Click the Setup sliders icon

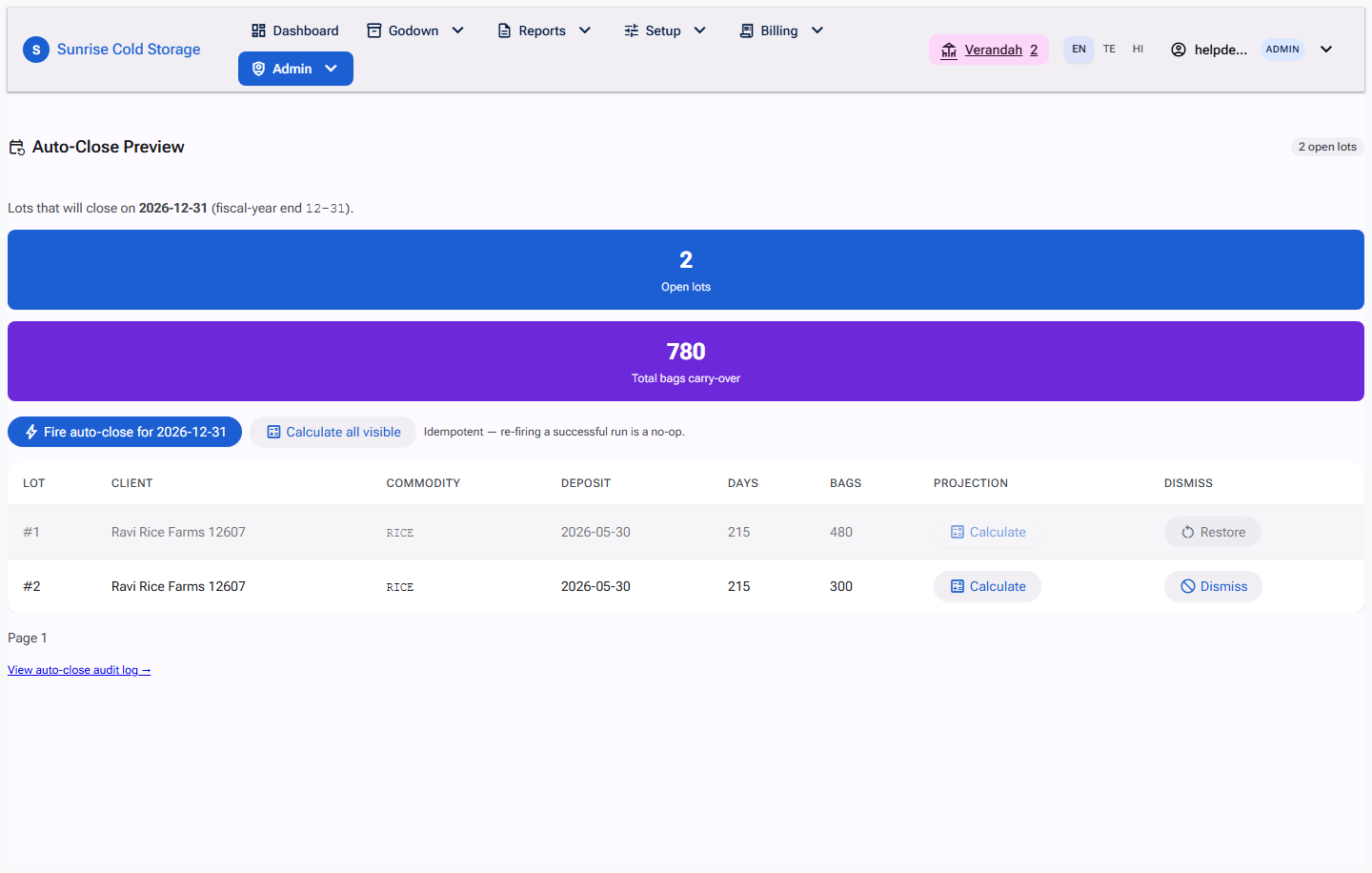pos(632,30)
